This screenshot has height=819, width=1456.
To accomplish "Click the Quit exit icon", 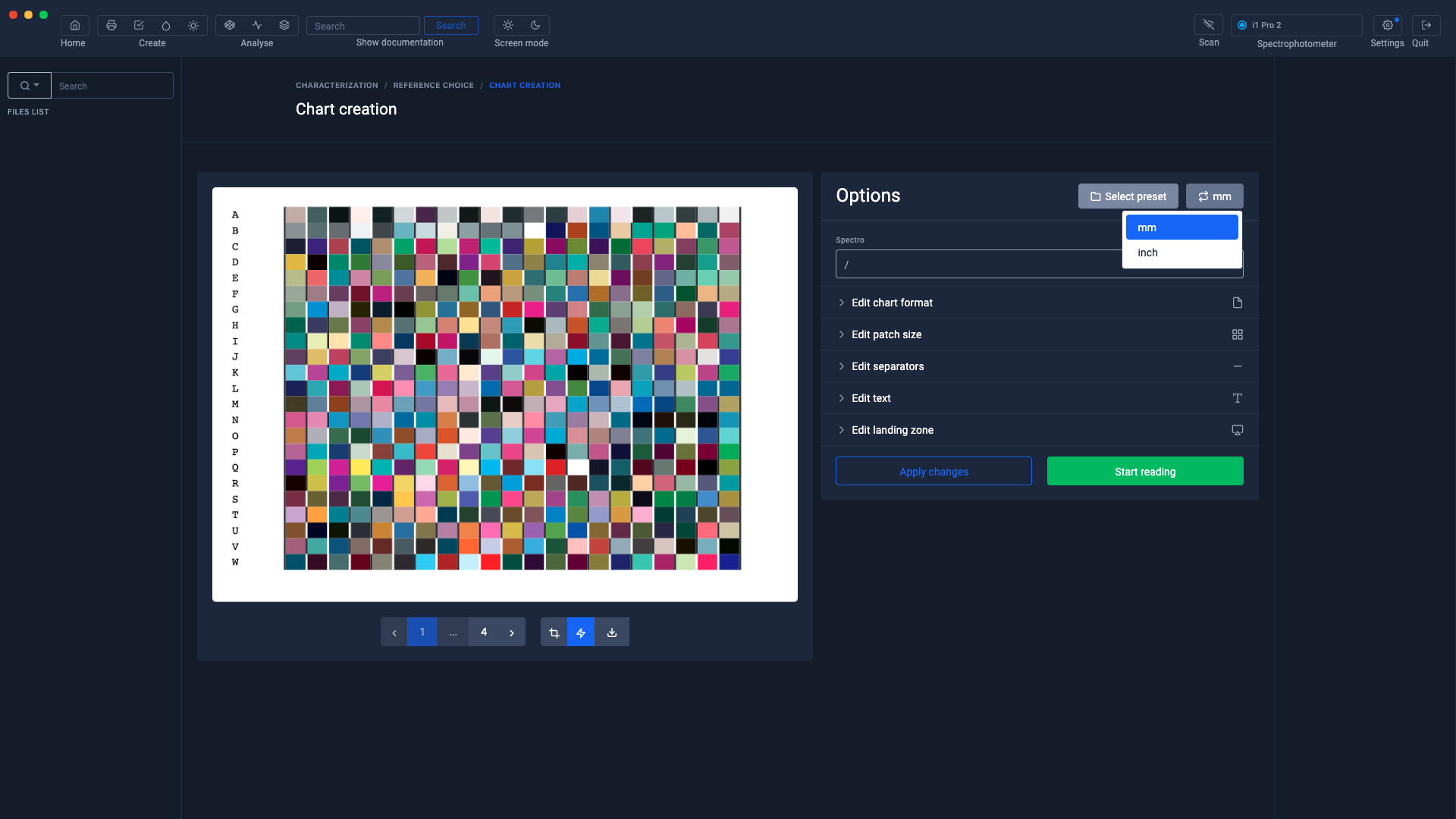I will click(1426, 25).
